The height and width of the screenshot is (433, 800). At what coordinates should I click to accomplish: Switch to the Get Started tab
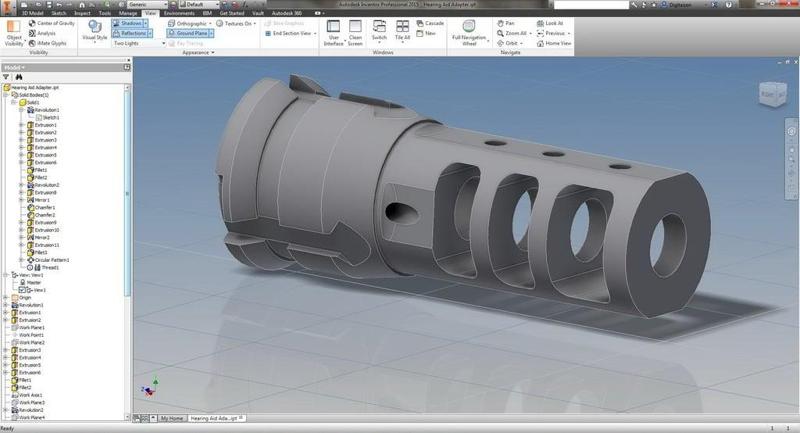pyautogui.click(x=232, y=13)
